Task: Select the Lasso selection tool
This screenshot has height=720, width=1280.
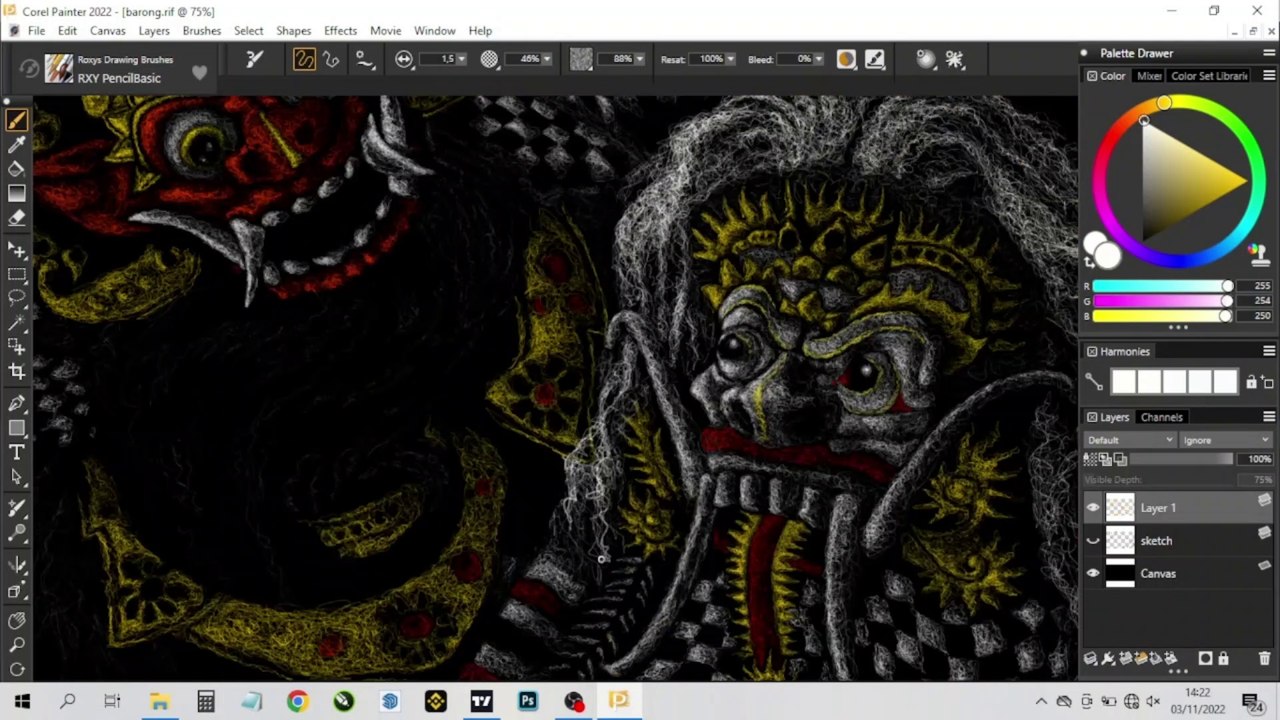Action: [x=17, y=298]
